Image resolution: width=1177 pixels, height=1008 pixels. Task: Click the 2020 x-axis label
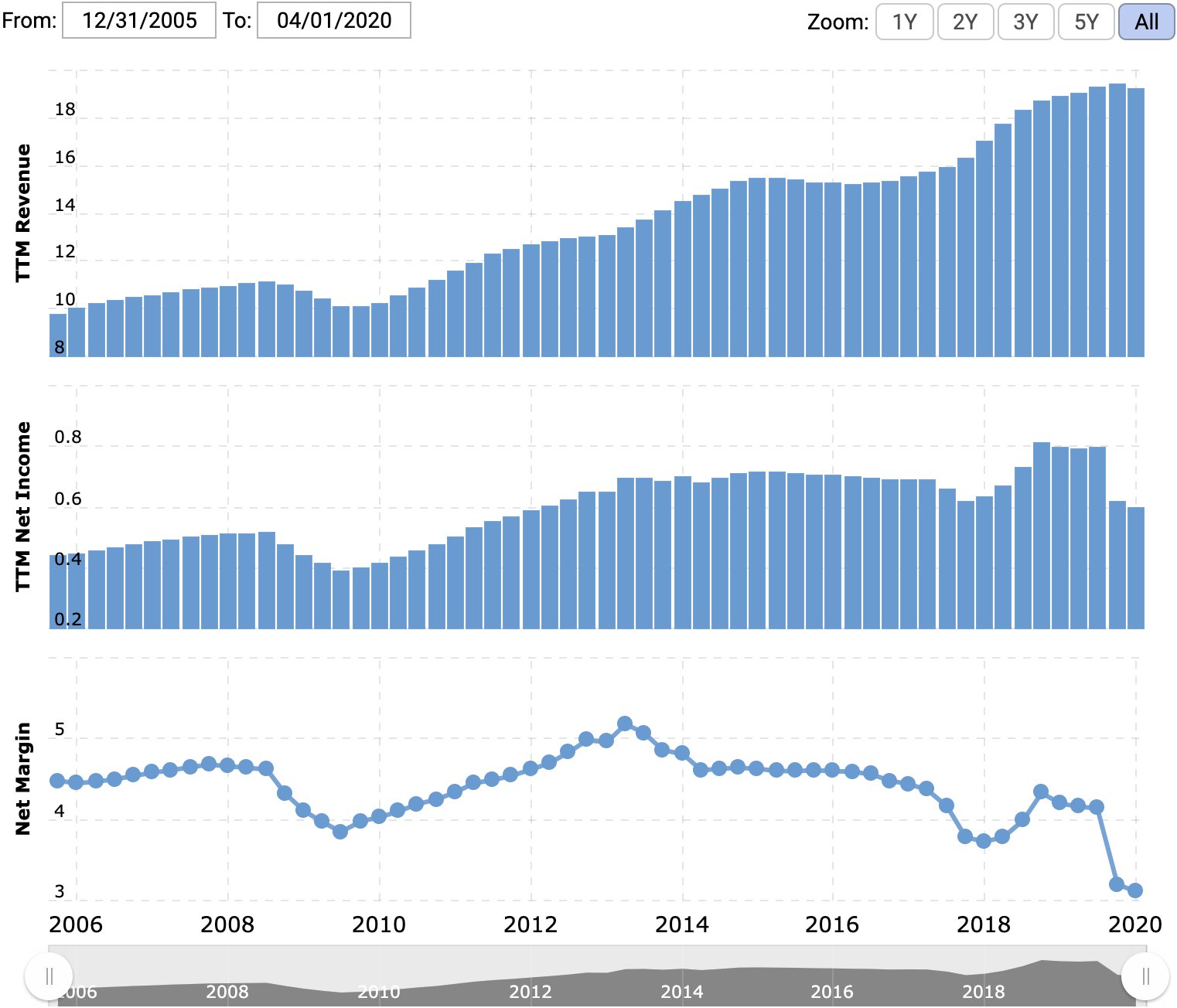coord(1134,924)
